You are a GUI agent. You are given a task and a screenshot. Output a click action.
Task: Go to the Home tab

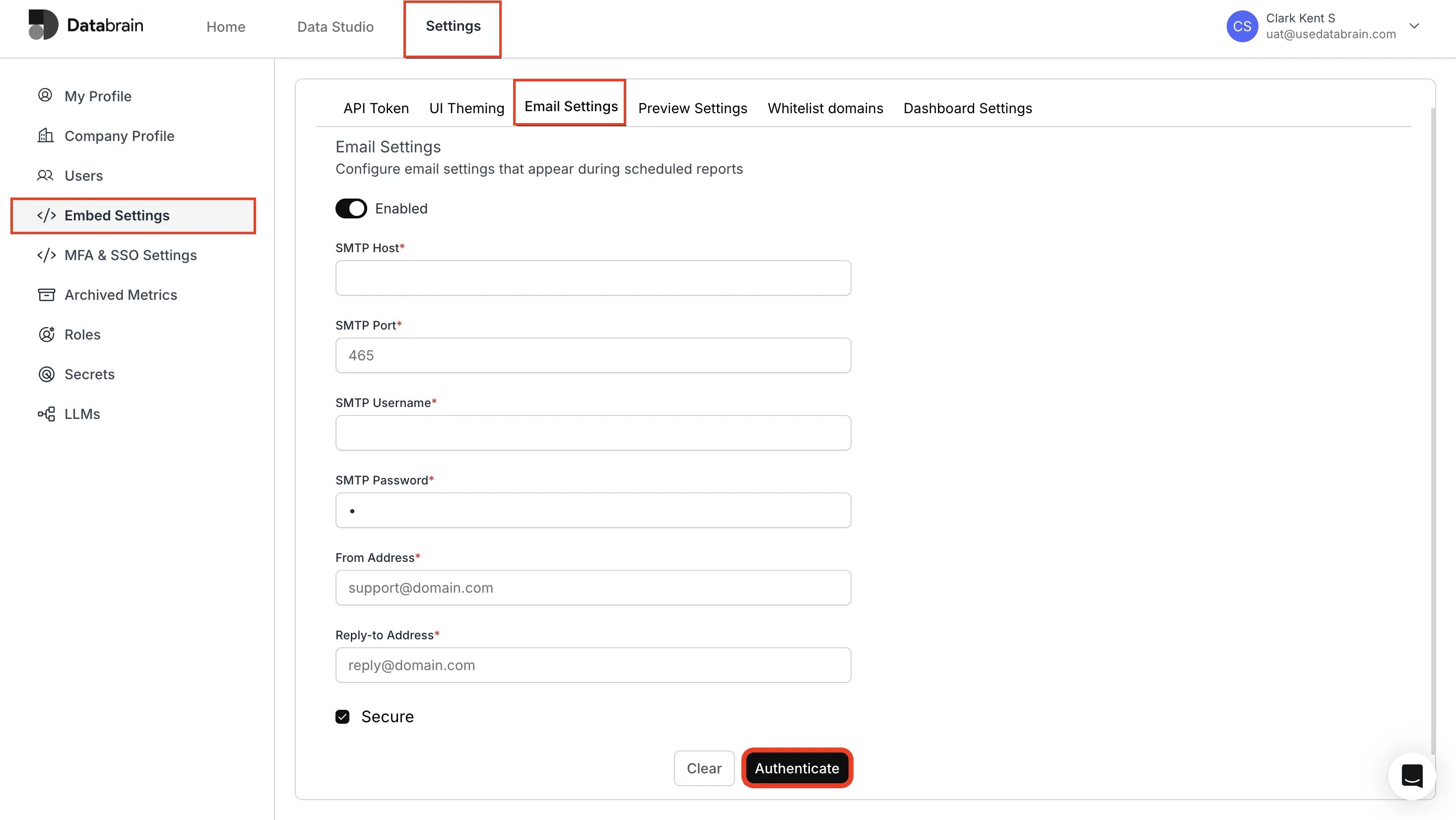coord(225,27)
